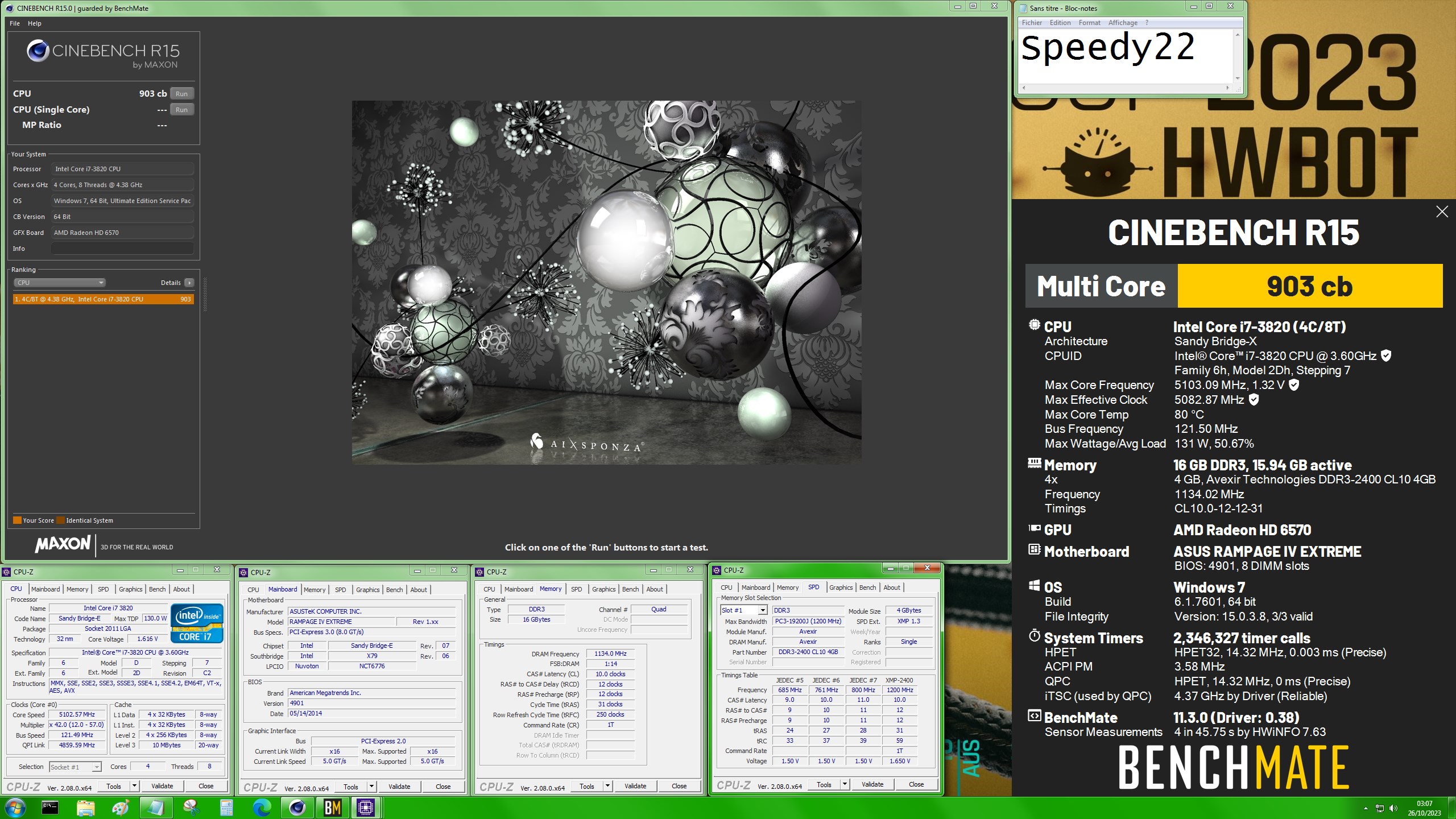Screen dimensions: 1456x819
Task: Click the Show desktop strip at the taskbar end
Action: pyautogui.click(x=1451, y=808)
